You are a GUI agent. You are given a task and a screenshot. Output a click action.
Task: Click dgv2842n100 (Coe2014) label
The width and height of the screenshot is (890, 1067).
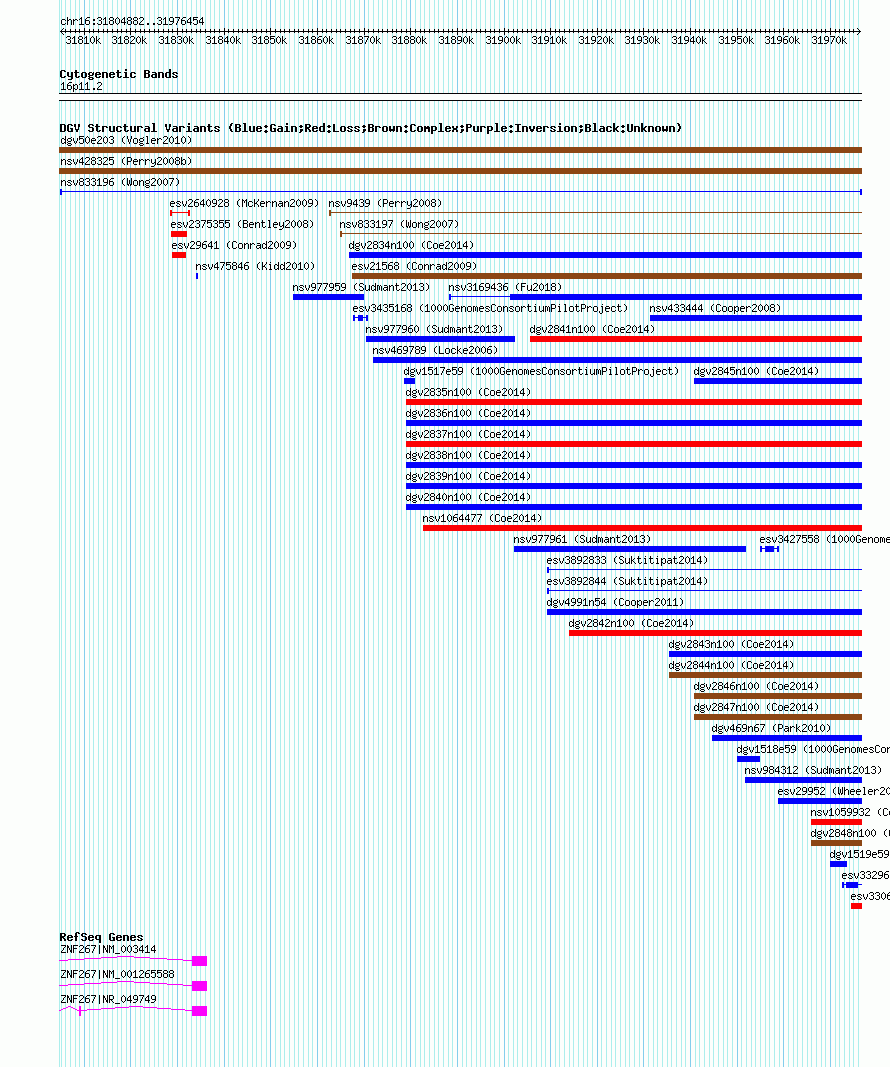[x=631, y=623]
